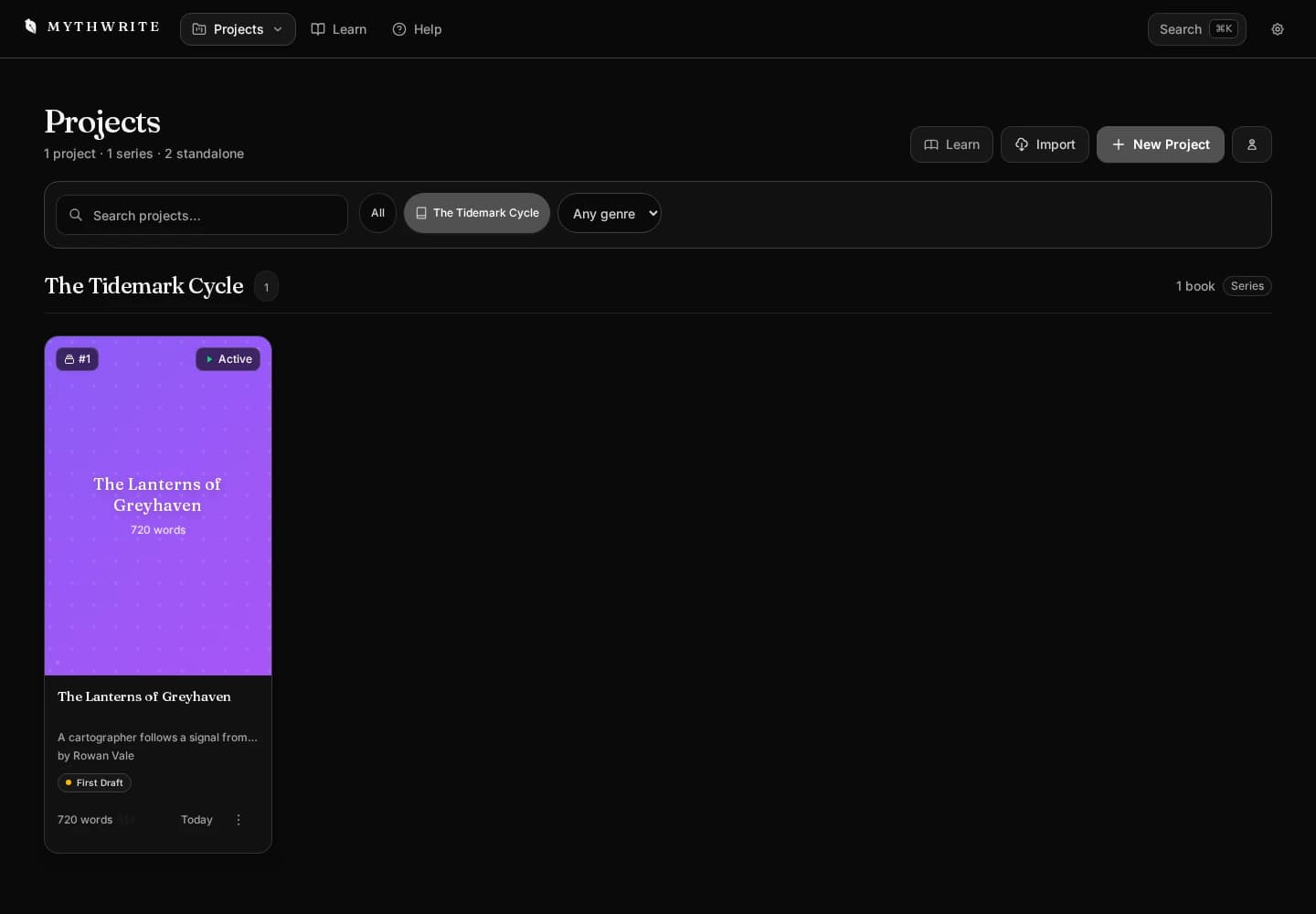Click the "Today" date on the card
The width and height of the screenshot is (1316, 914).
[196, 820]
